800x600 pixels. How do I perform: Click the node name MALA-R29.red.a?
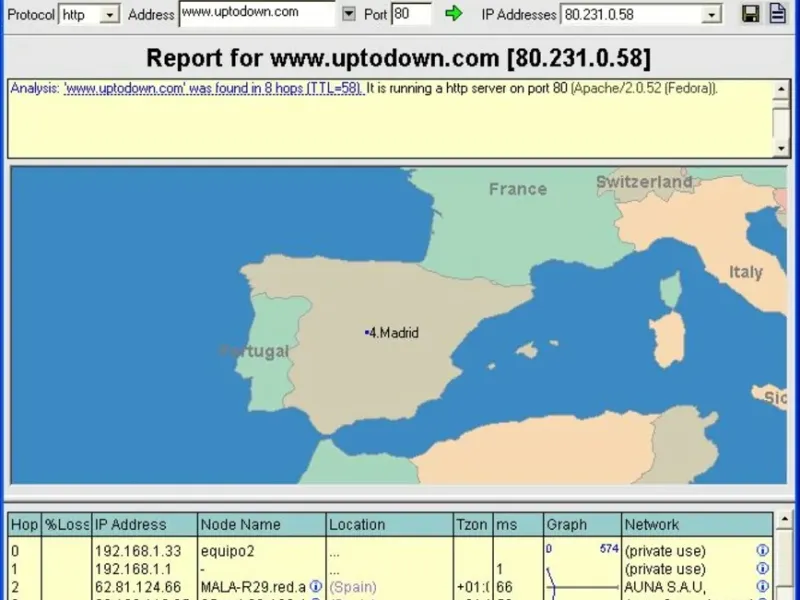(x=253, y=587)
